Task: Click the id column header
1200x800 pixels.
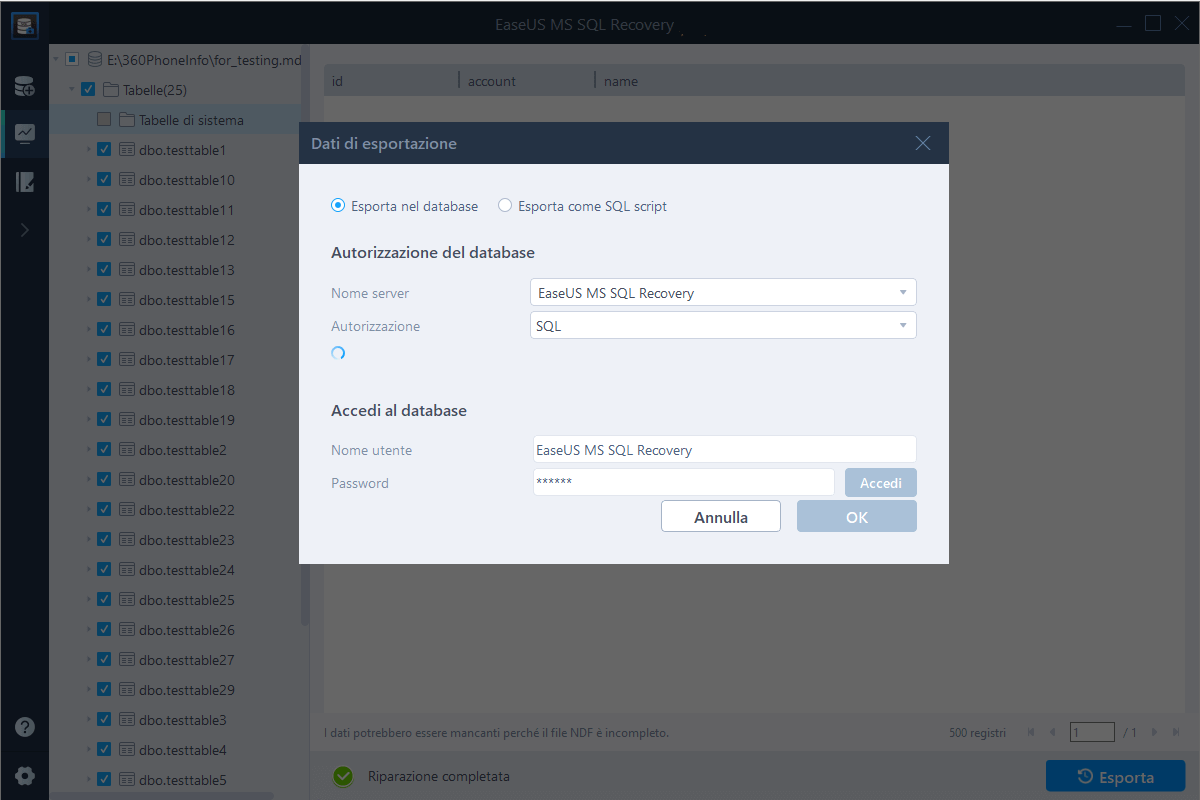Action: click(x=391, y=81)
